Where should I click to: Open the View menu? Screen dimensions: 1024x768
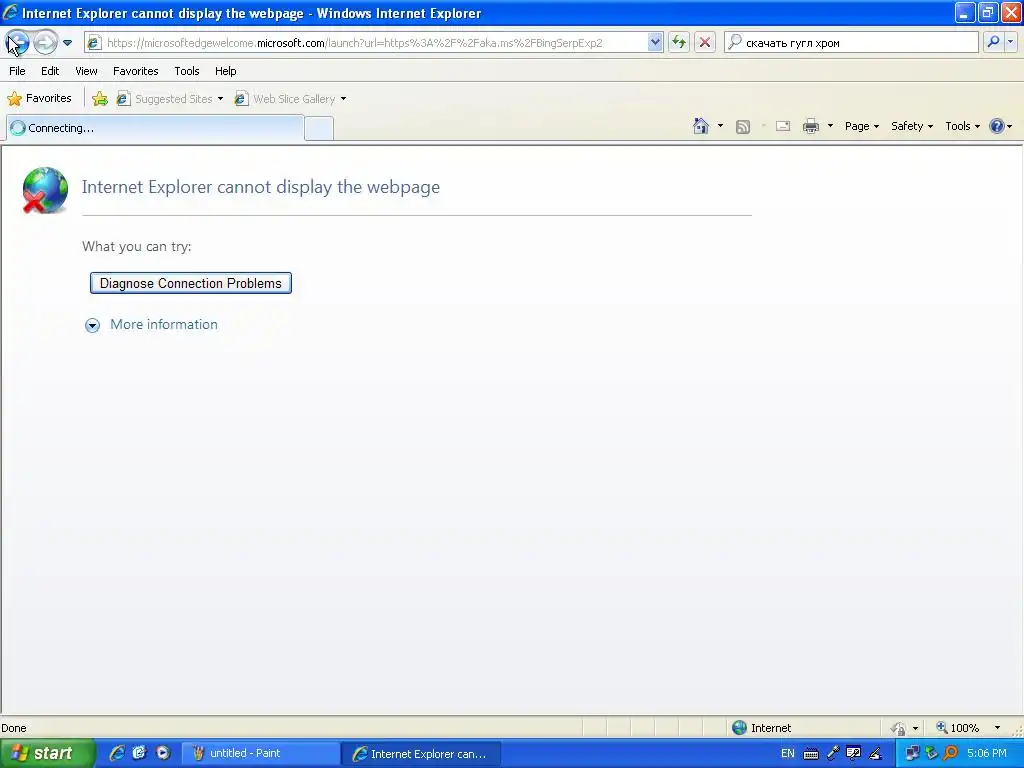point(86,71)
